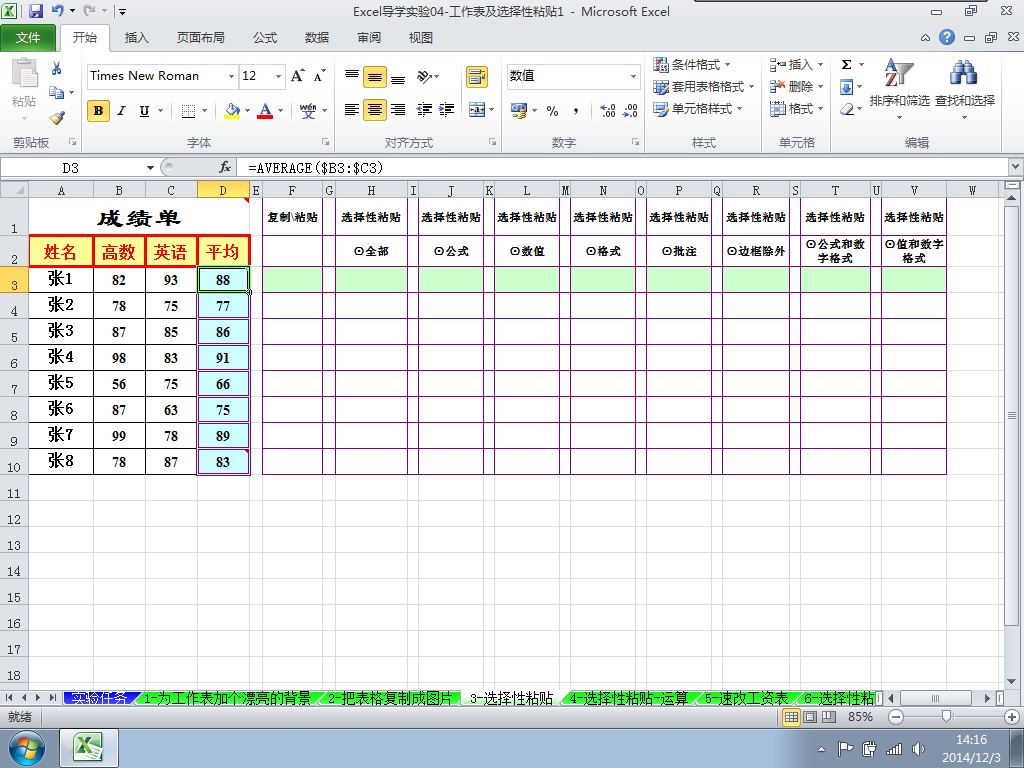Switch to the 数据 ribbon tab
This screenshot has width=1024, height=768.
pyautogui.click(x=317, y=38)
